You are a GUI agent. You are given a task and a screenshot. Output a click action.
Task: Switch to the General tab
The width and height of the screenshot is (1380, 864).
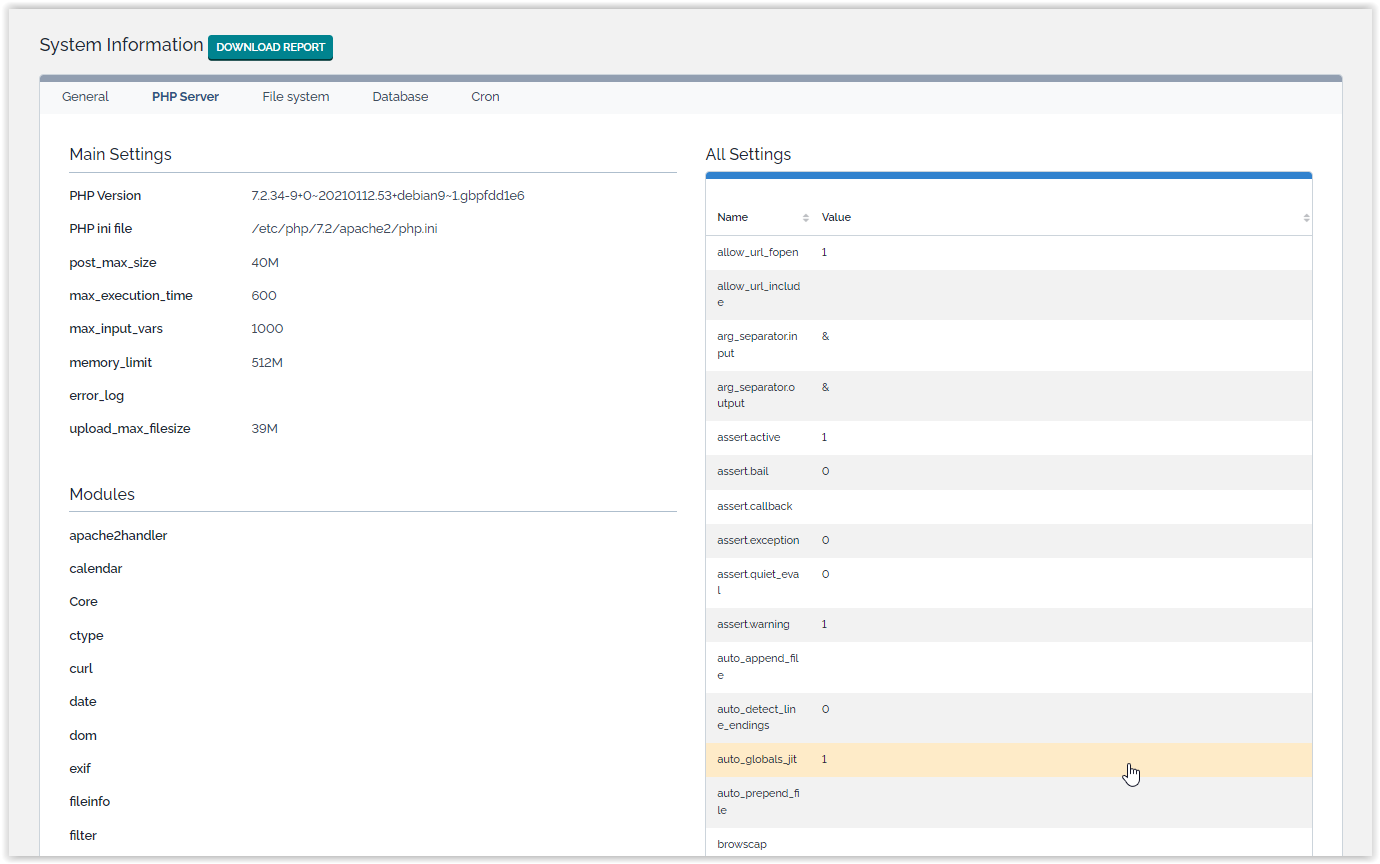pyautogui.click(x=85, y=97)
